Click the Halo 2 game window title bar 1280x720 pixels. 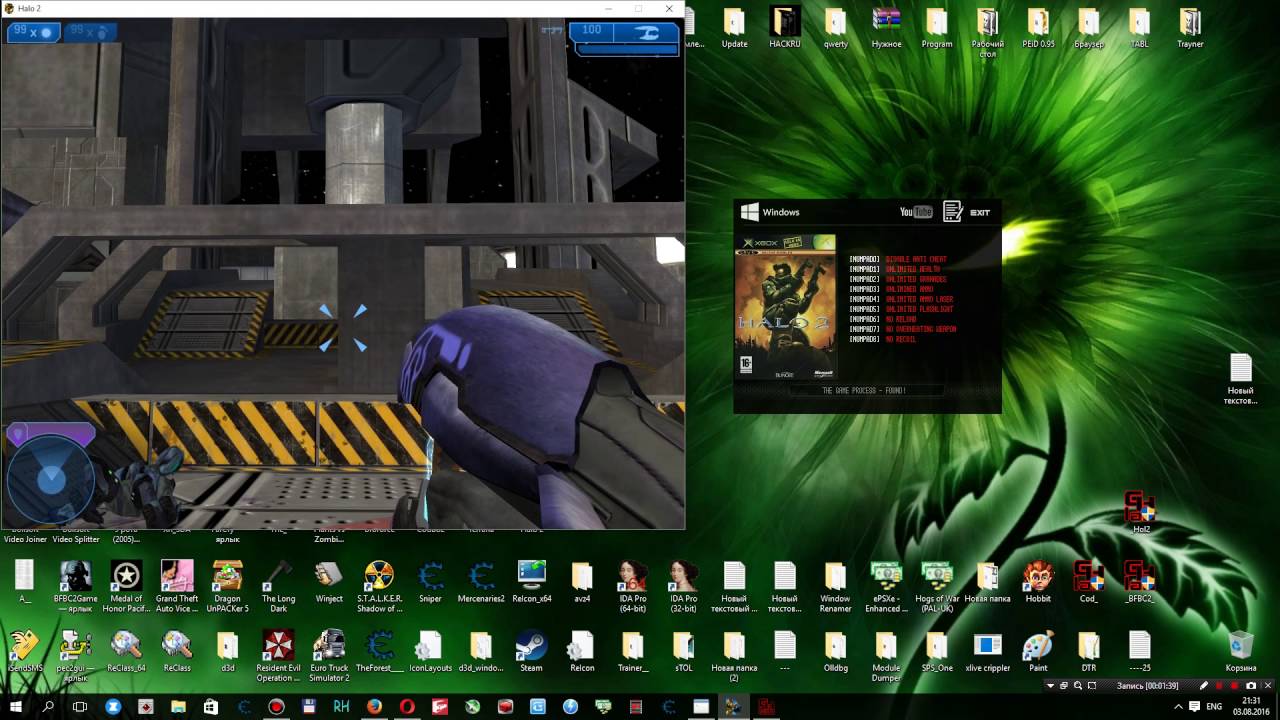pos(343,8)
